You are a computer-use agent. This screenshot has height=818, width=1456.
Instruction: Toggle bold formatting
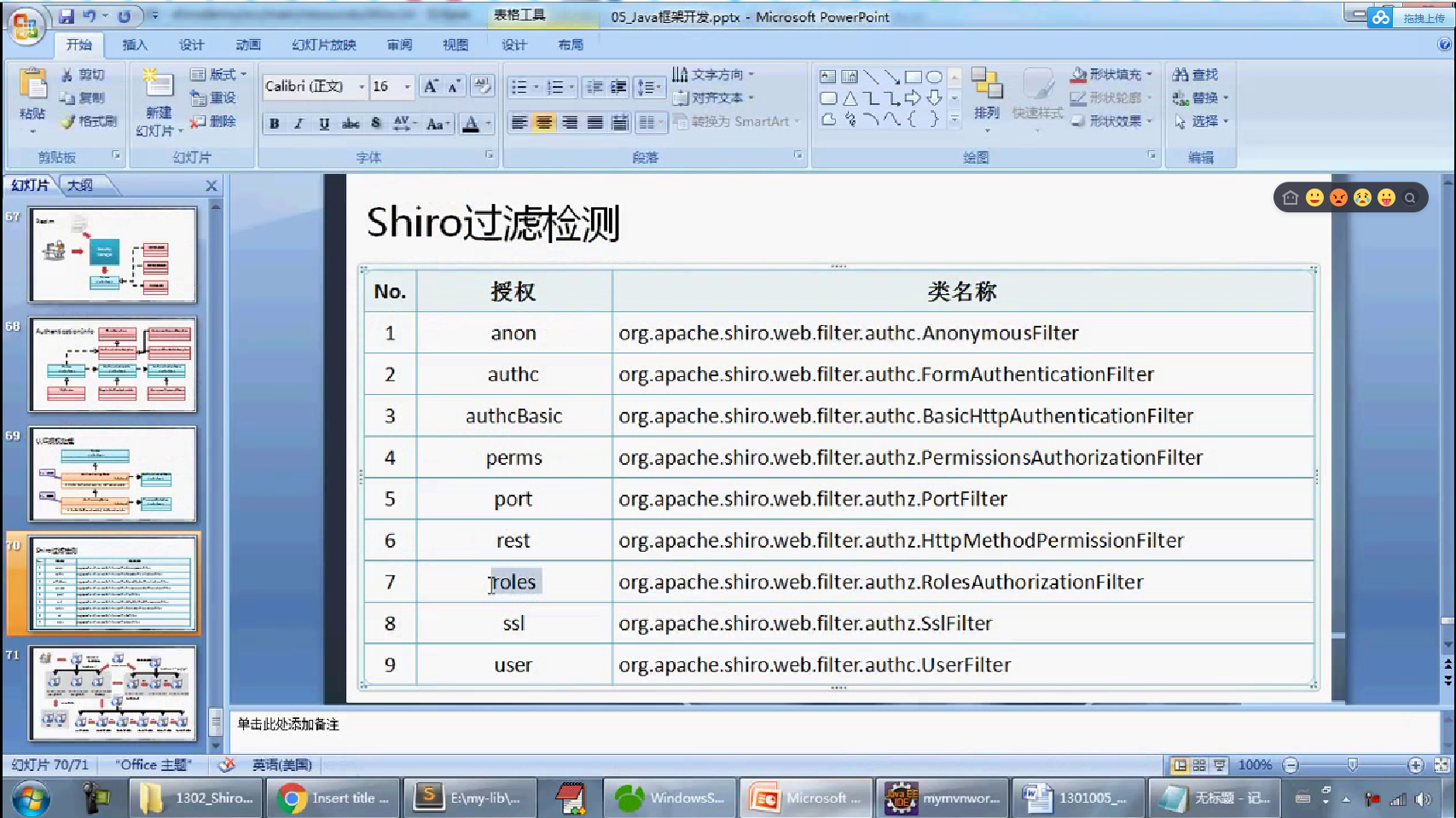coord(274,124)
